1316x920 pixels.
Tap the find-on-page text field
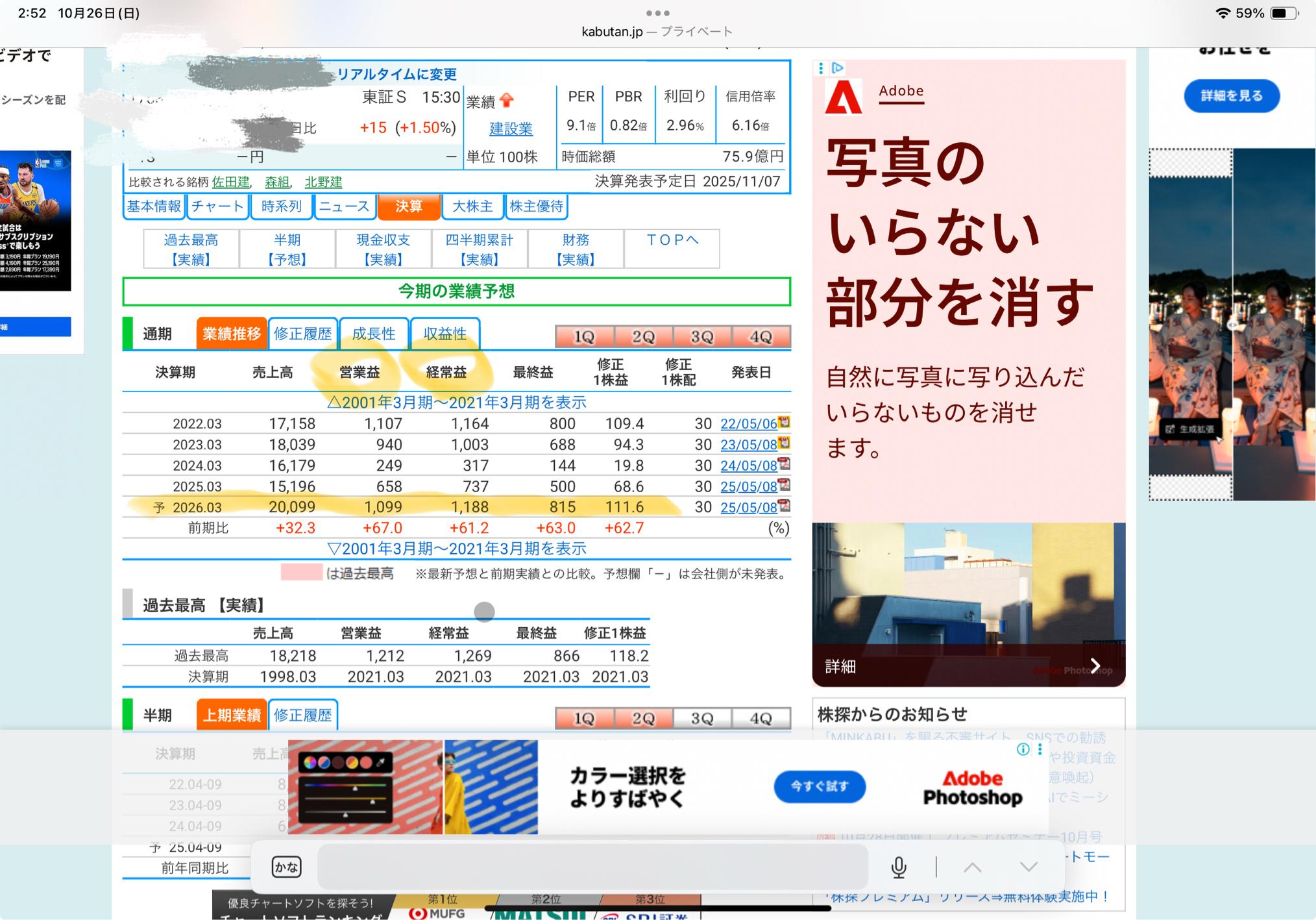click(x=592, y=867)
